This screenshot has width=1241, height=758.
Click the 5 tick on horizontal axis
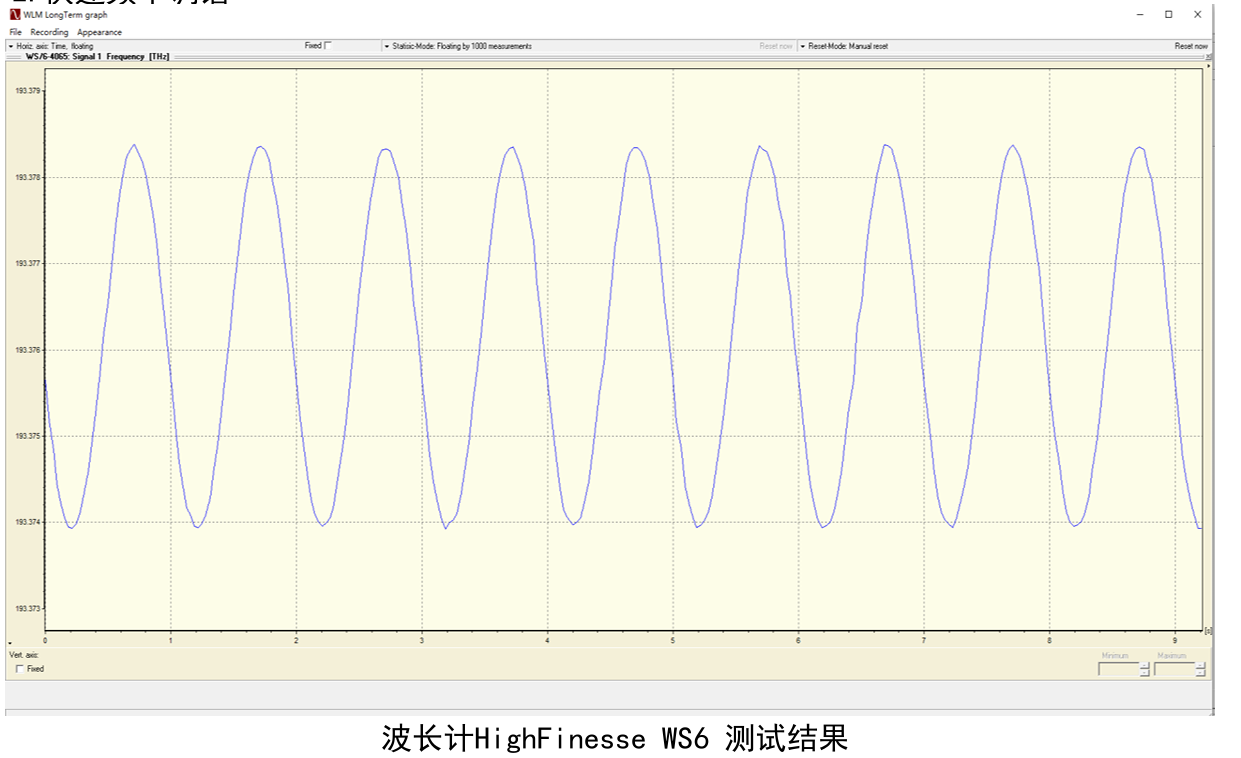point(673,640)
